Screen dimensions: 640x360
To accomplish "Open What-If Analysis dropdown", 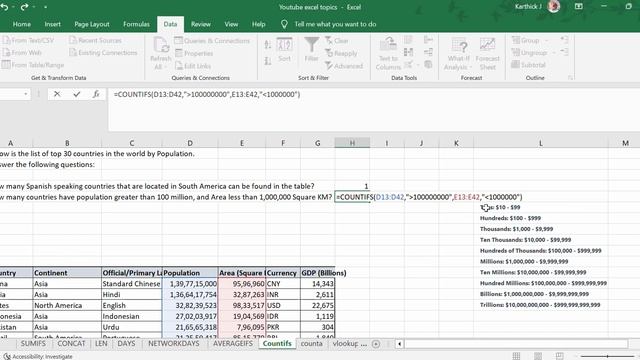I will [458, 53].
